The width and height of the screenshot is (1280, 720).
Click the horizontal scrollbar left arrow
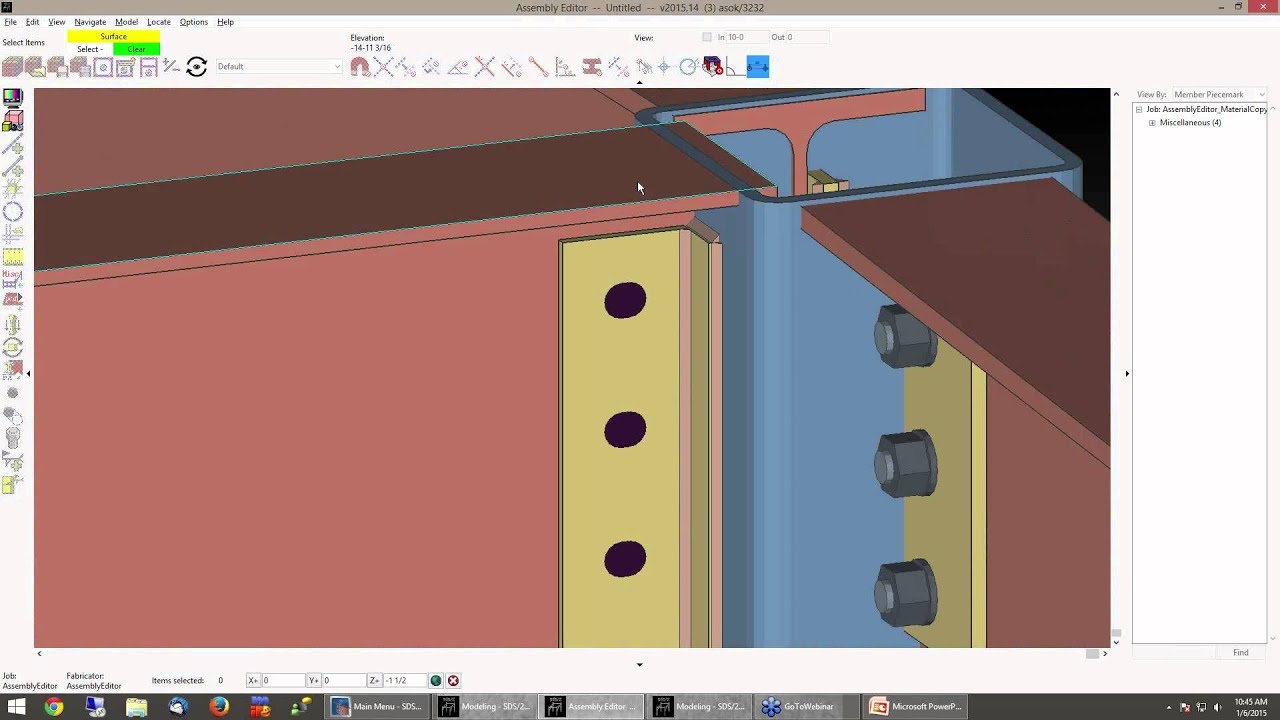[39, 654]
